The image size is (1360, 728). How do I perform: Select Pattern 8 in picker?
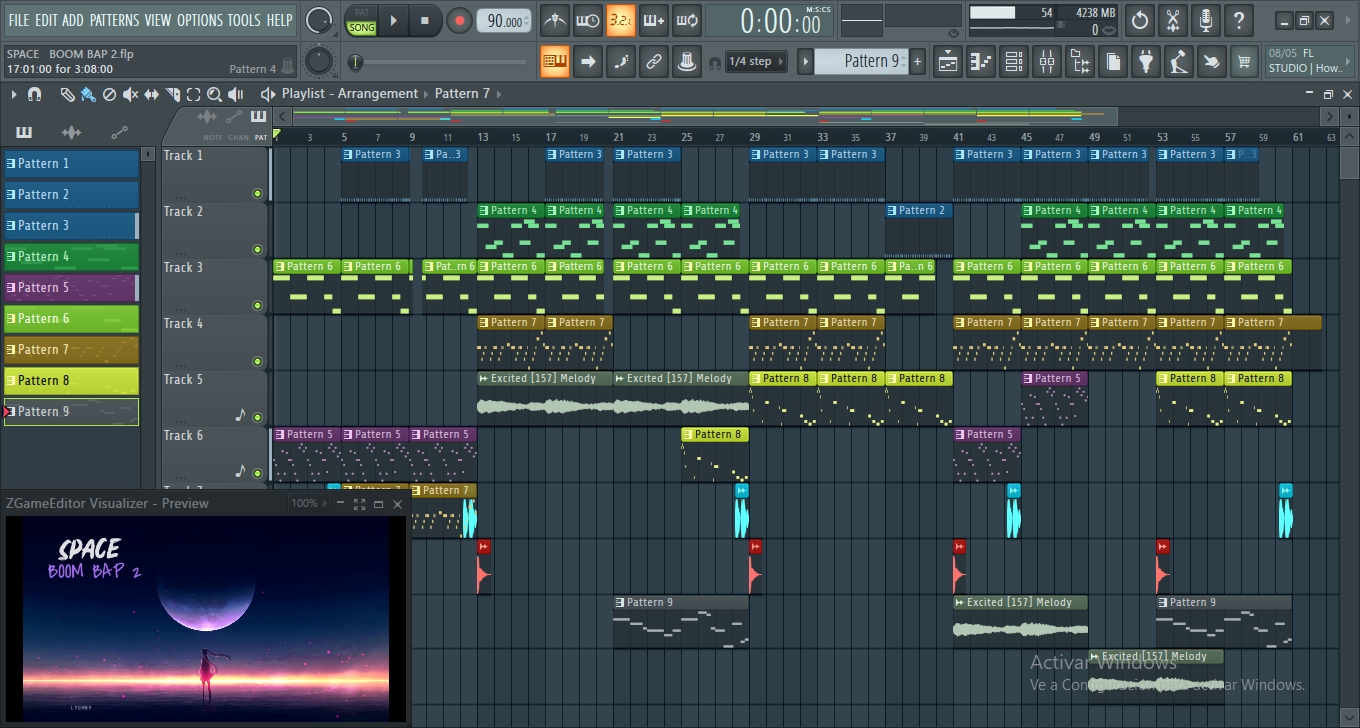pos(71,381)
